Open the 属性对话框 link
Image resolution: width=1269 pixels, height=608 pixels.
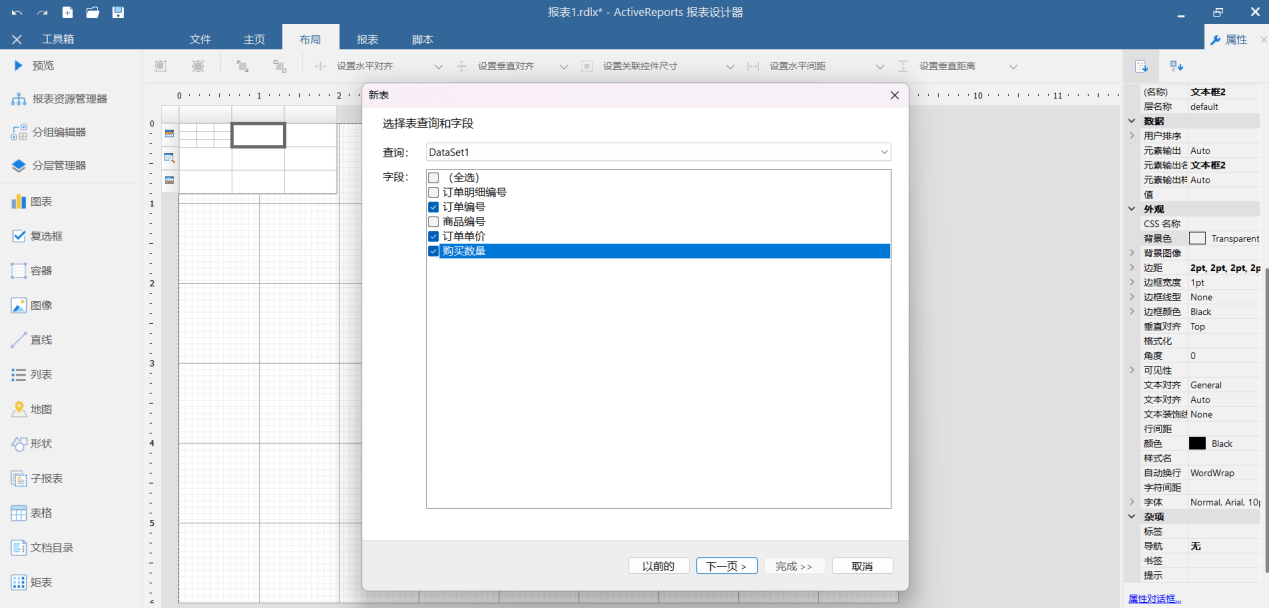pos(1154,599)
